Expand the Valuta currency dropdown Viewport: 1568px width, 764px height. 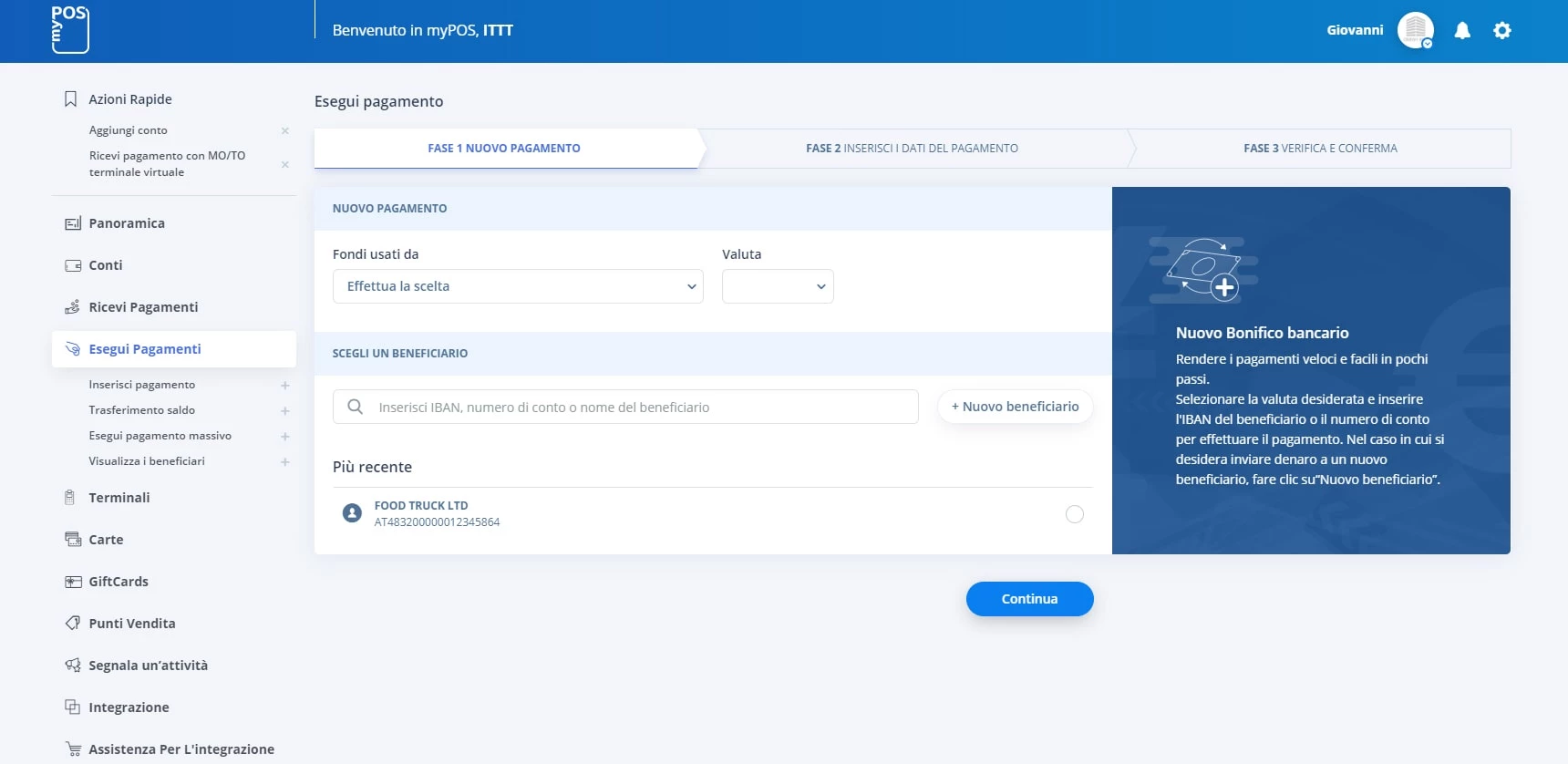[x=778, y=286]
